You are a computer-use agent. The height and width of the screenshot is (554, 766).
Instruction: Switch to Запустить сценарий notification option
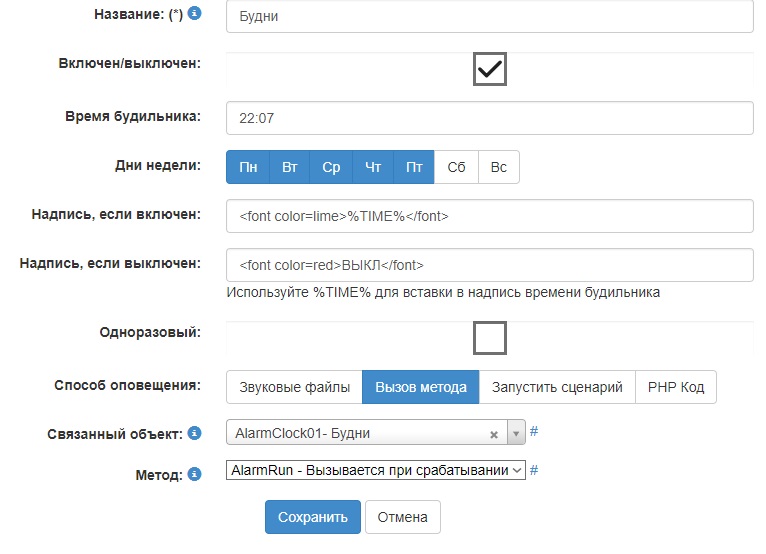[557, 387]
